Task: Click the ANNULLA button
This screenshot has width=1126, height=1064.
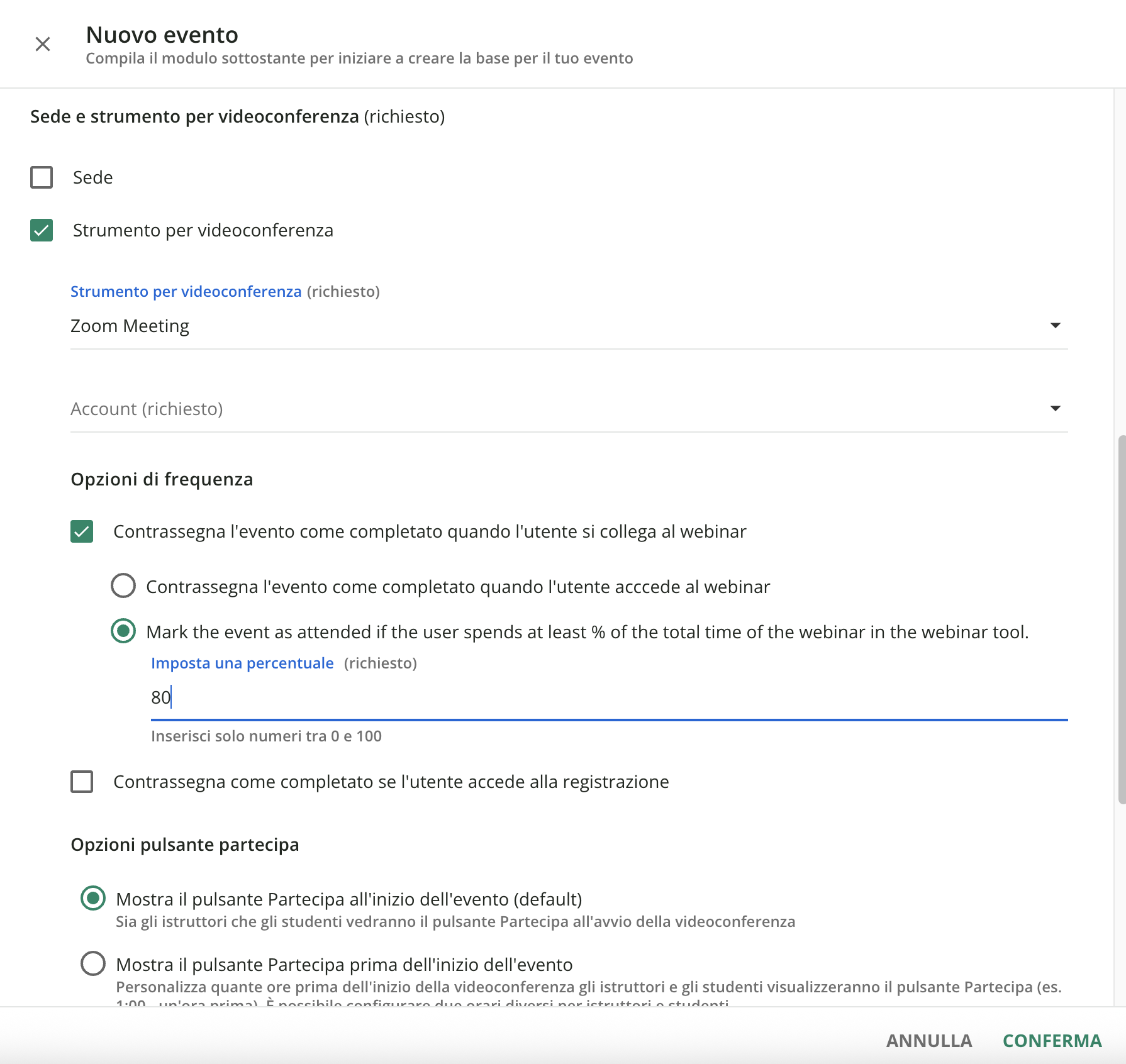Action: click(x=929, y=1041)
